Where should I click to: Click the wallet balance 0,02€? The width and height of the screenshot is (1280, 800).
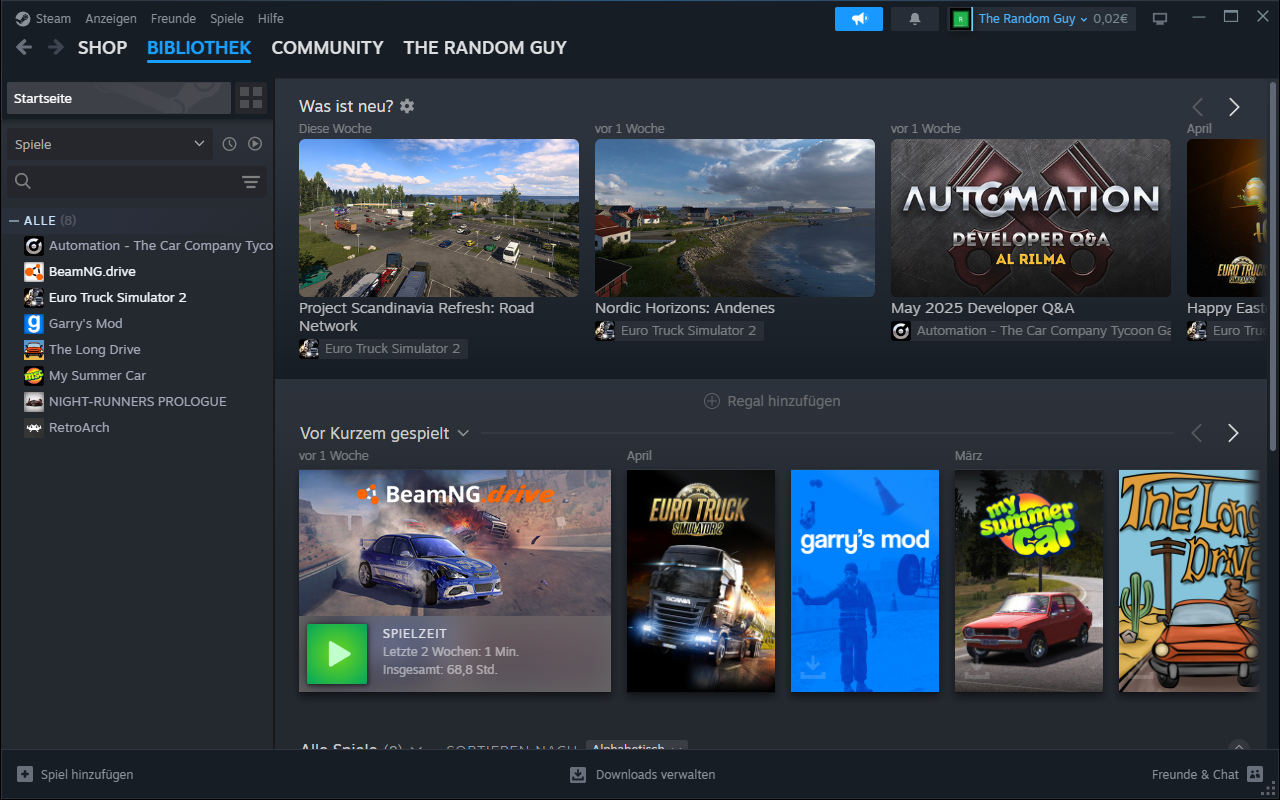1110,19
